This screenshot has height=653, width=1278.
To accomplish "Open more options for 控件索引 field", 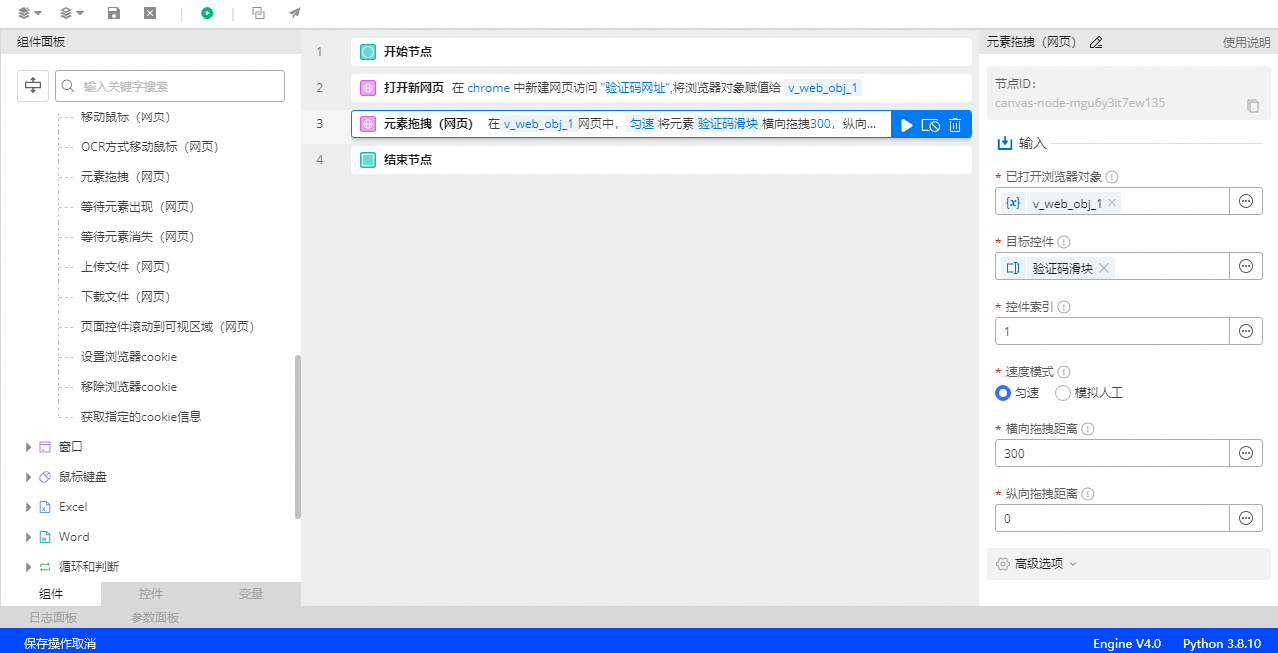I will tap(1246, 331).
